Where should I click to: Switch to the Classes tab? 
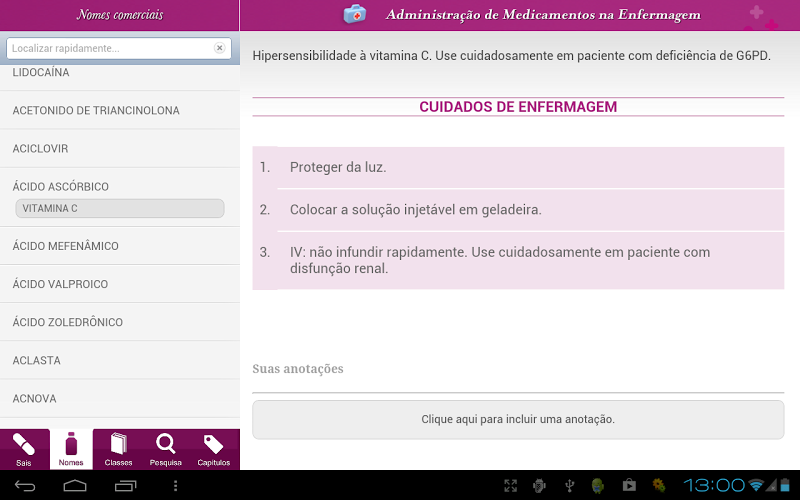pos(118,449)
